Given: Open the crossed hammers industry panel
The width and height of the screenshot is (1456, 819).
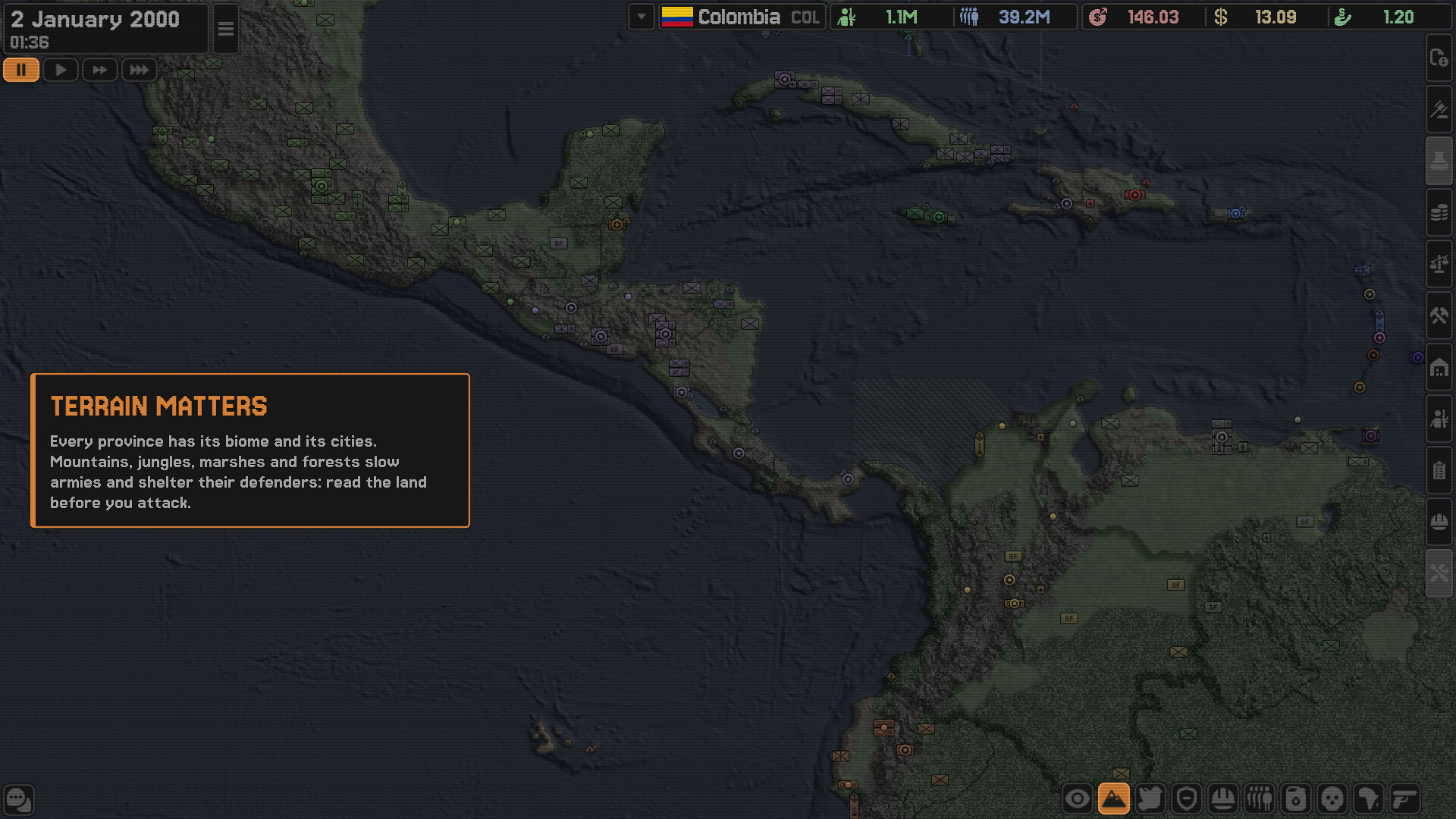Looking at the screenshot, I should coord(1439,315).
